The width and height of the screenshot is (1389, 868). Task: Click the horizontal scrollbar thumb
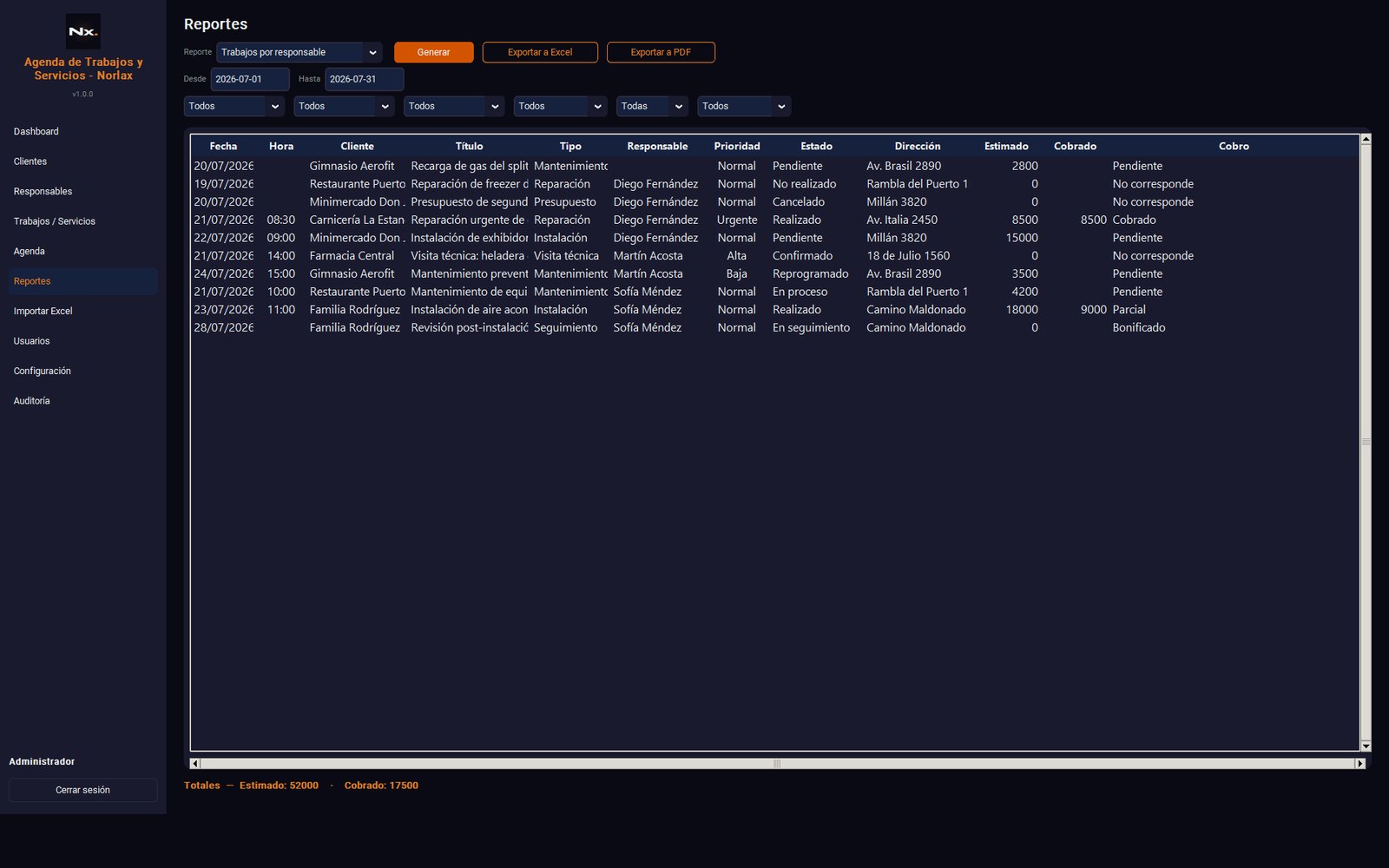coord(777,764)
